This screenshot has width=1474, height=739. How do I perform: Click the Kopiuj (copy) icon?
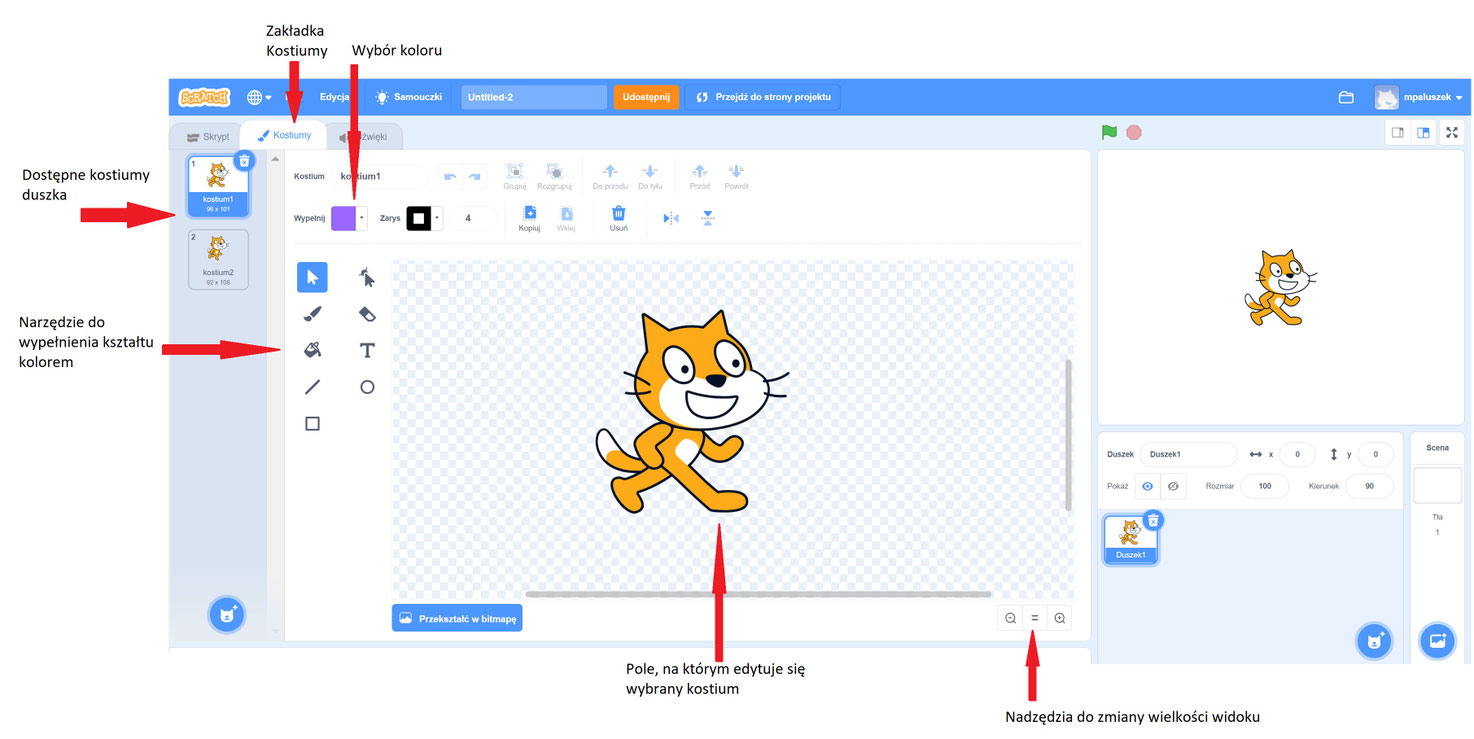coord(529,216)
